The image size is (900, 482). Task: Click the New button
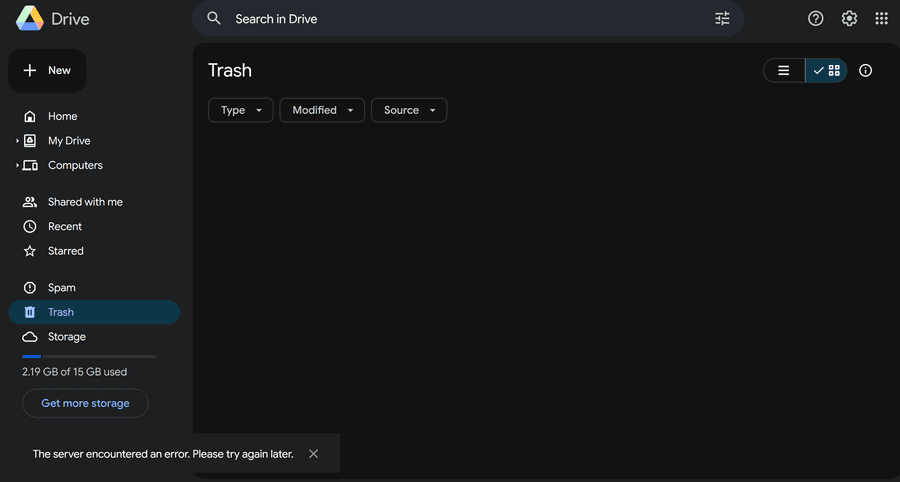pos(48,71)
